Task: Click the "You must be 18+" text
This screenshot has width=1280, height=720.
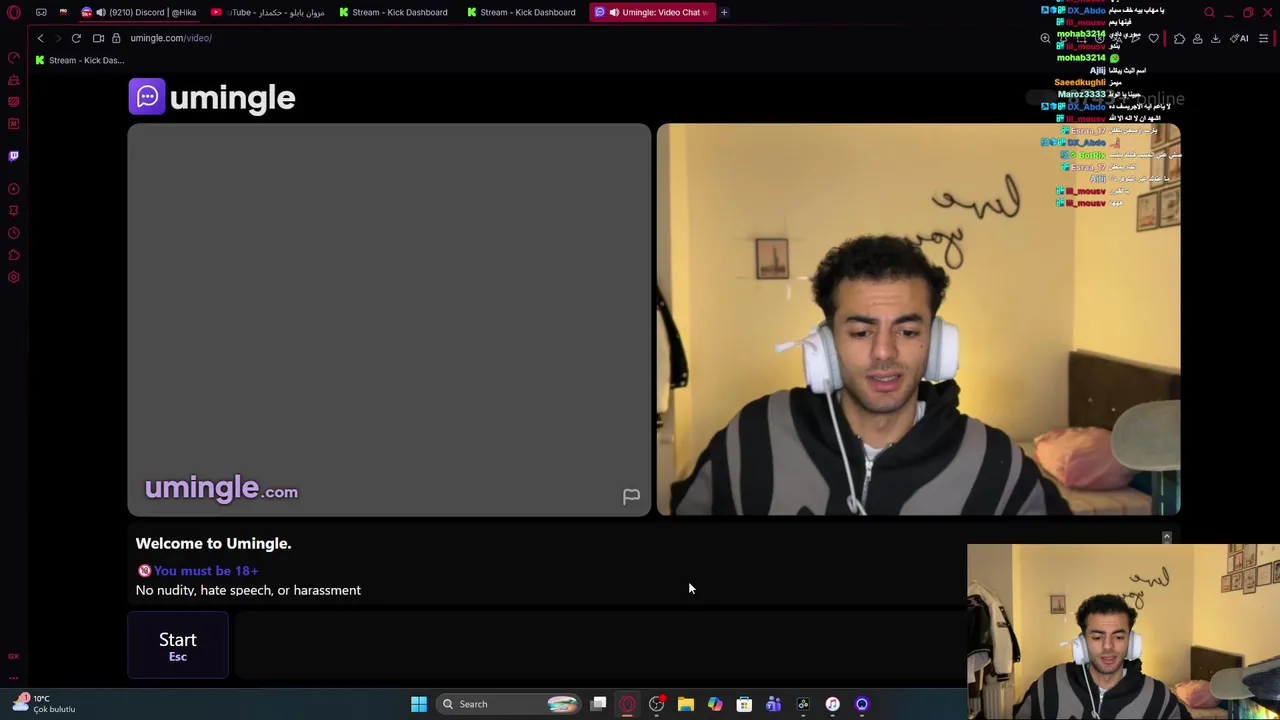Action: tap(206, 571)
